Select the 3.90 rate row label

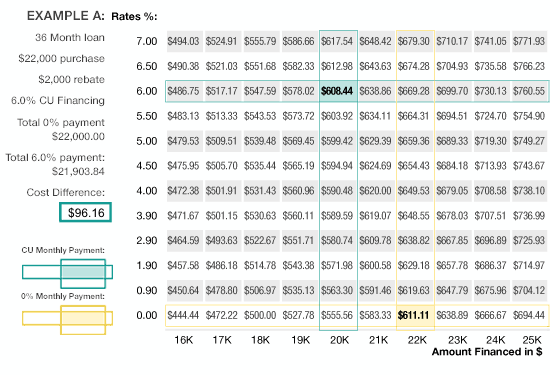(147, 216)
